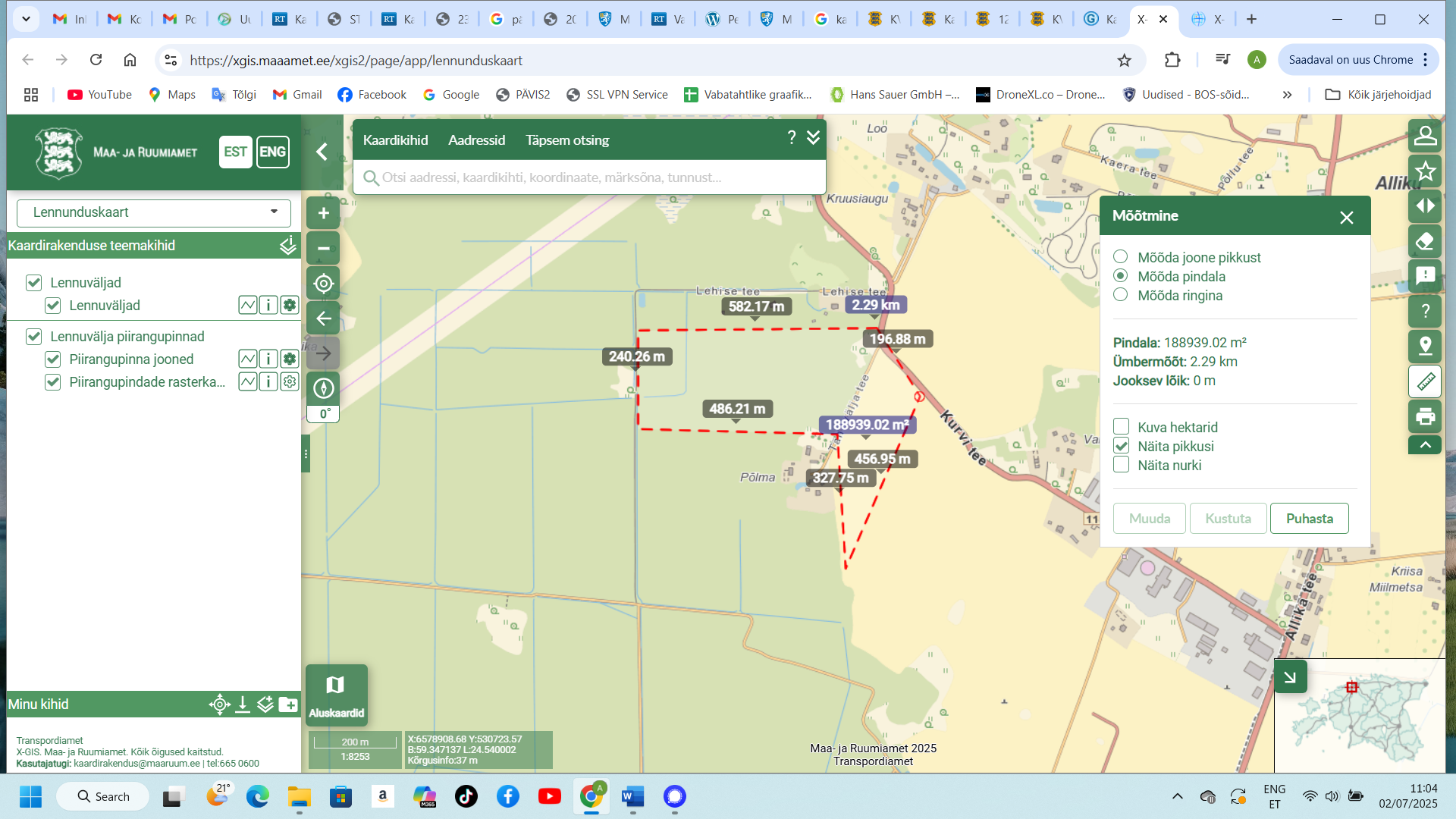Show more bookmarks with the chevron
The width and height of the screenshot is (1456, 819).
1287,95
